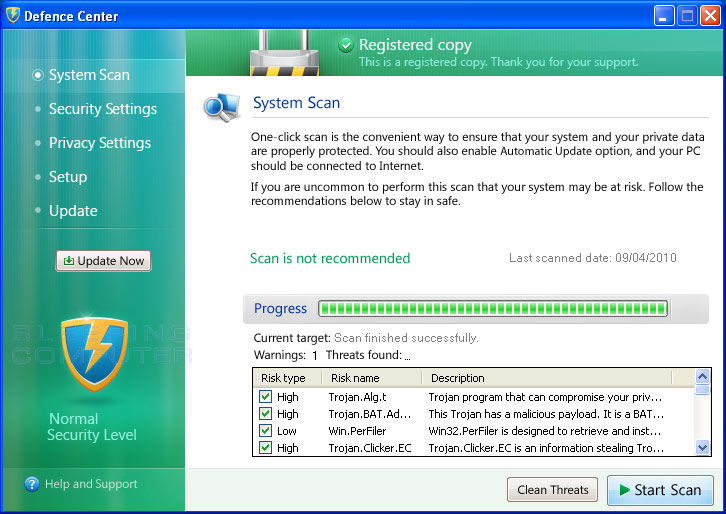The image size is (726, 514).
Task: Uncheck the Trojan.BAT.Ad... threat checkbox
Action: pos(265,414)
